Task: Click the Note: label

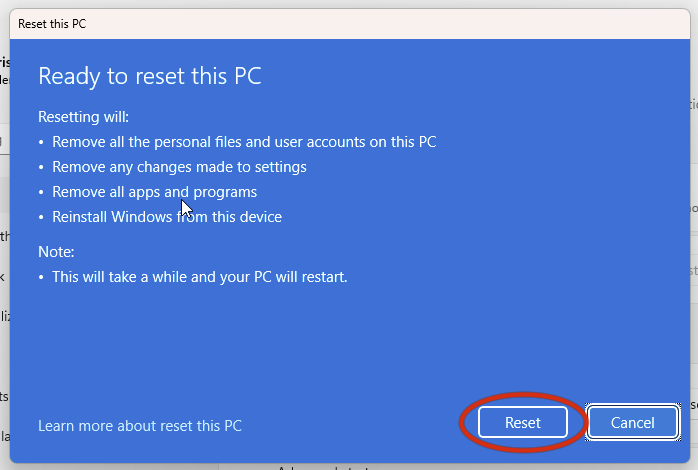Action: (56, 251)
